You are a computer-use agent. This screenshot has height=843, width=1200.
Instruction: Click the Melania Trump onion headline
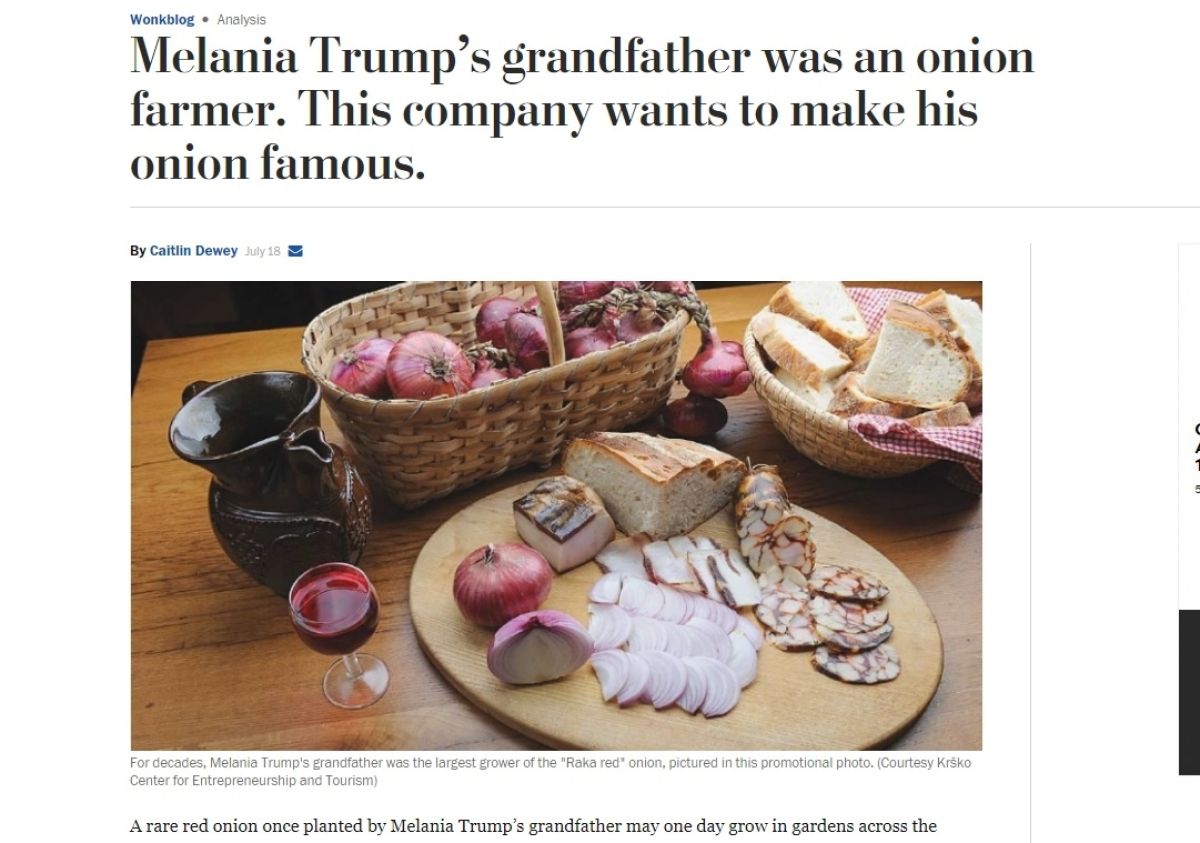coord(580,110)
